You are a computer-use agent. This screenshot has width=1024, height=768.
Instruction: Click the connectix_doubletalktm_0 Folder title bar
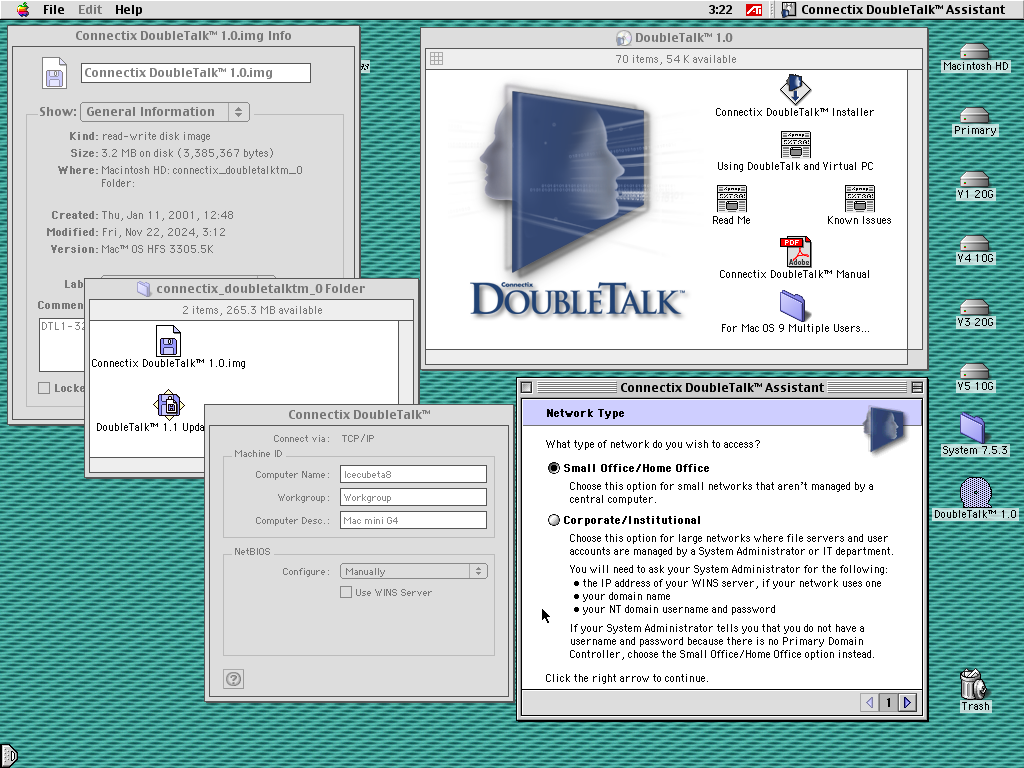(x=251, y=289)
